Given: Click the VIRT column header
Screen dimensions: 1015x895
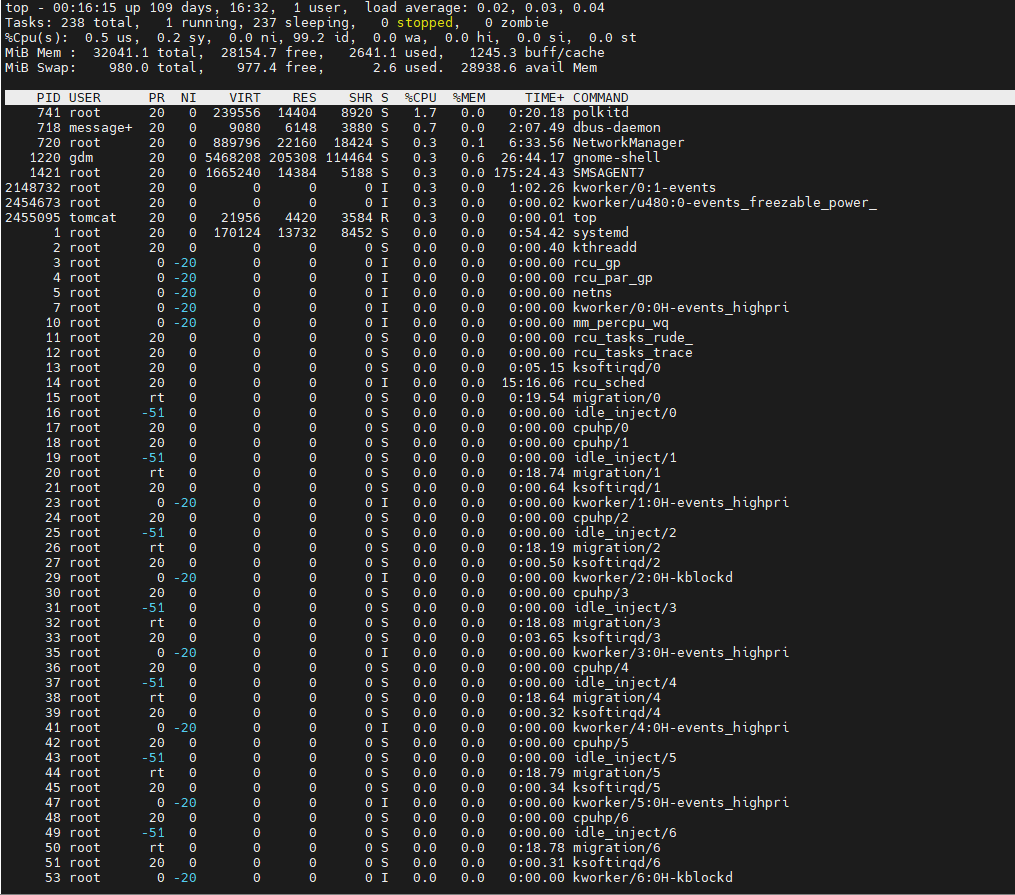Looking at the screenshot, I should point(245,98).
